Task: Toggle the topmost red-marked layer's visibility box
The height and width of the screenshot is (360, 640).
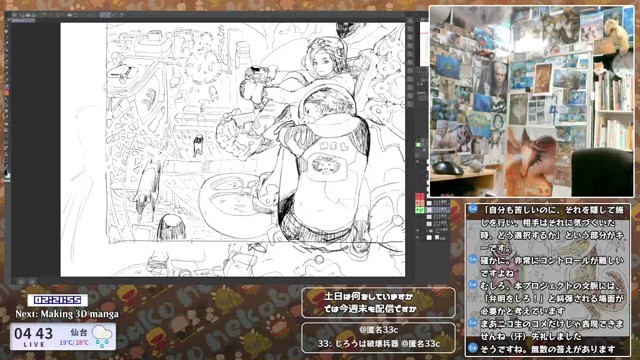Action: point(418,196)
